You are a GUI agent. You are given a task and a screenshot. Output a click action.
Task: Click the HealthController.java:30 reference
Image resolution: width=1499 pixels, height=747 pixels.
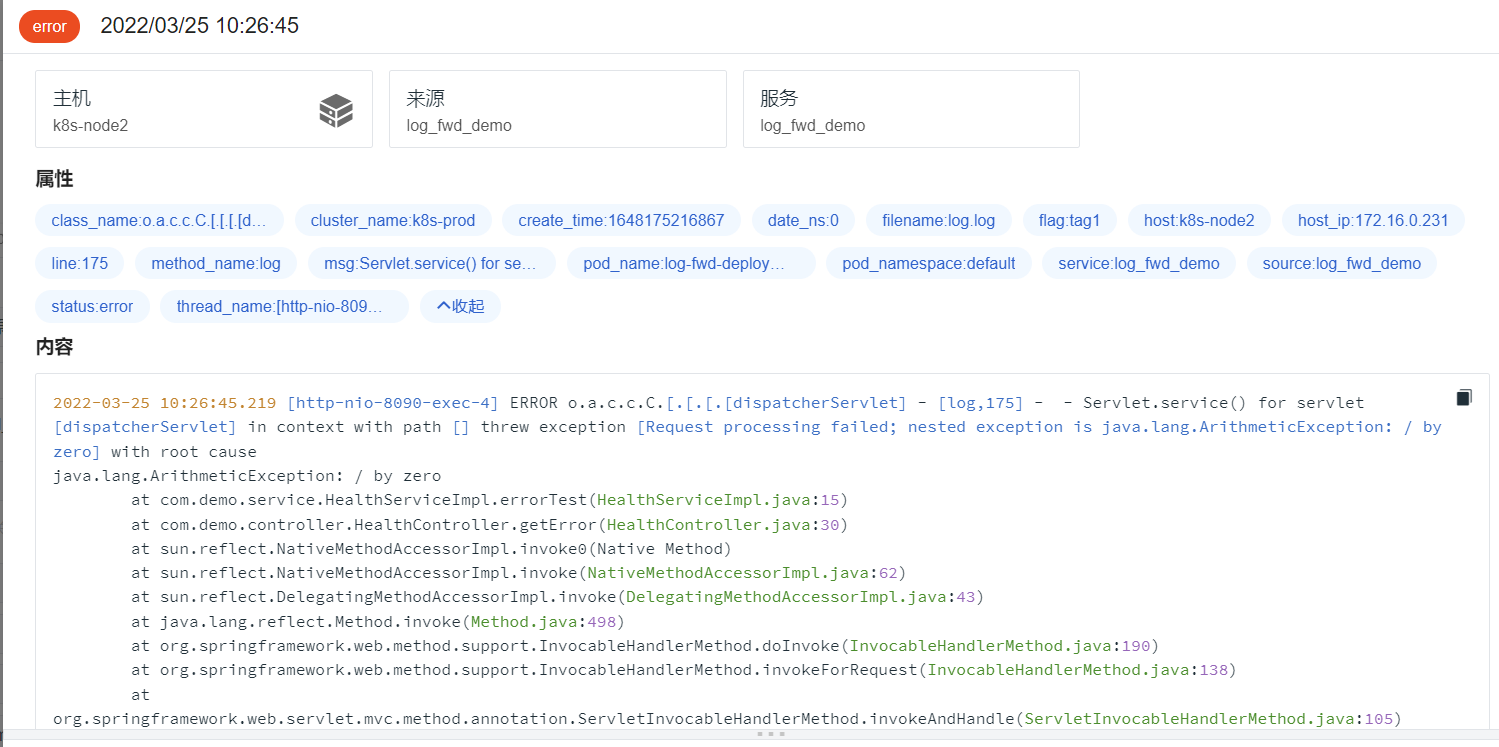[722, 525]
